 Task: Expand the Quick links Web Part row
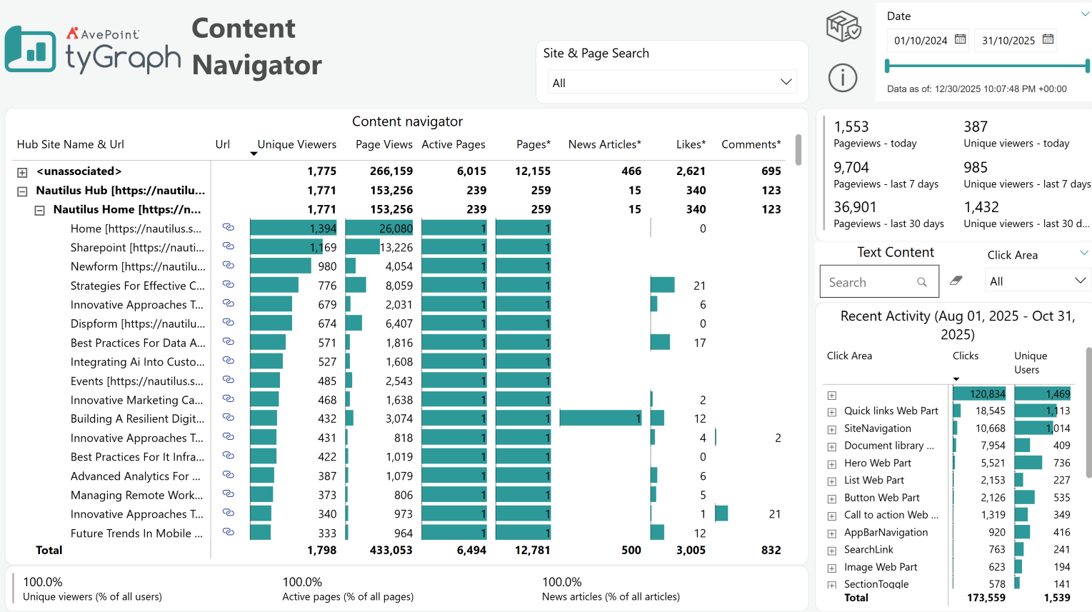click(832, 412)
